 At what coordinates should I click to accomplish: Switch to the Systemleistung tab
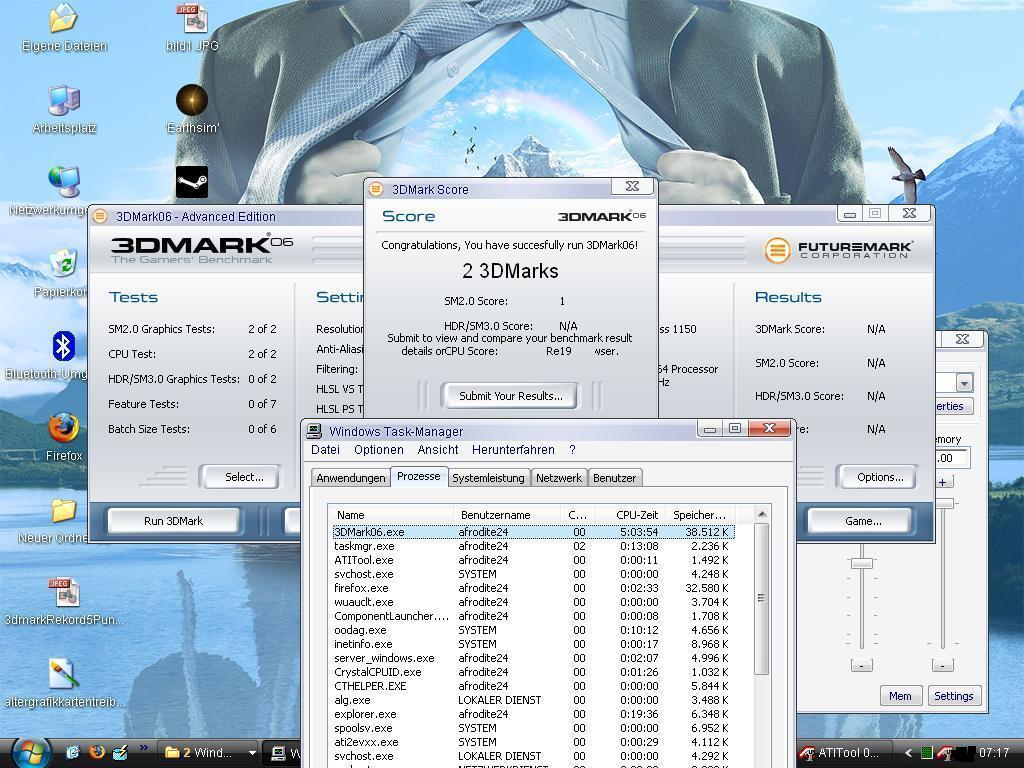click(488, 478)
